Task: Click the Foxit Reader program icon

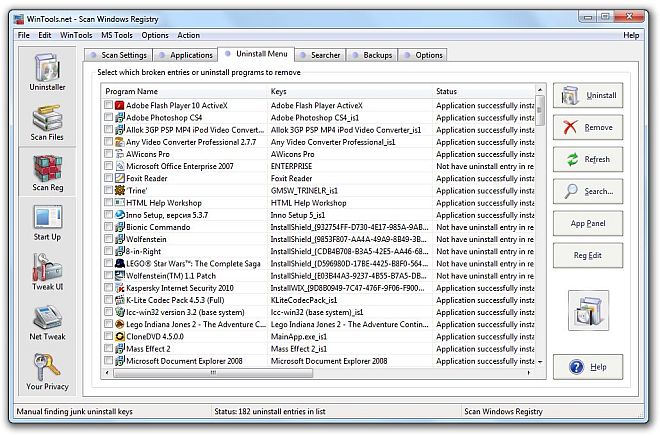Action: [x=120, y=178]
